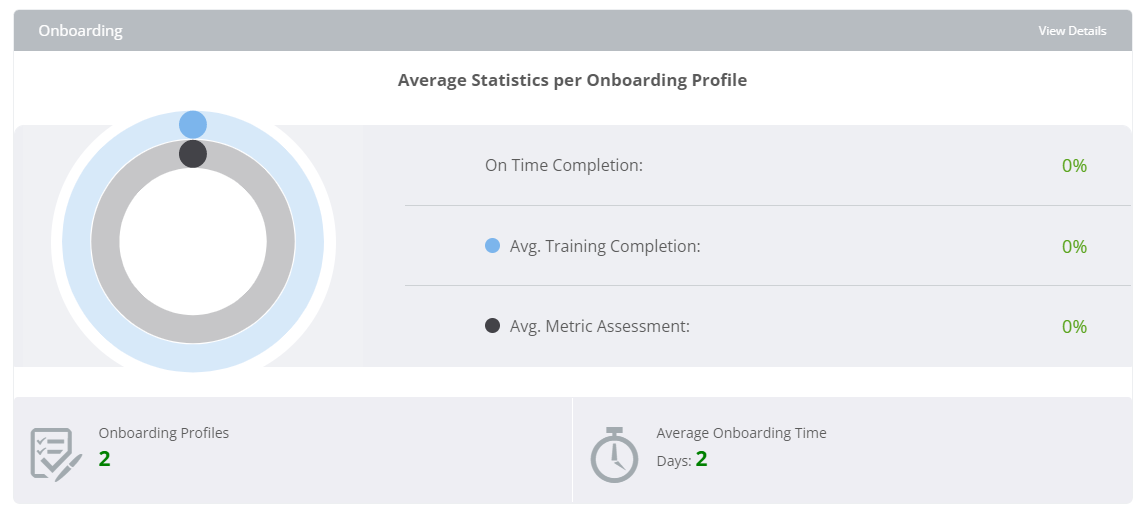Viewport: 1140px width, 510px height.
Task: Open the View Details link
Action: (1072, 31)
